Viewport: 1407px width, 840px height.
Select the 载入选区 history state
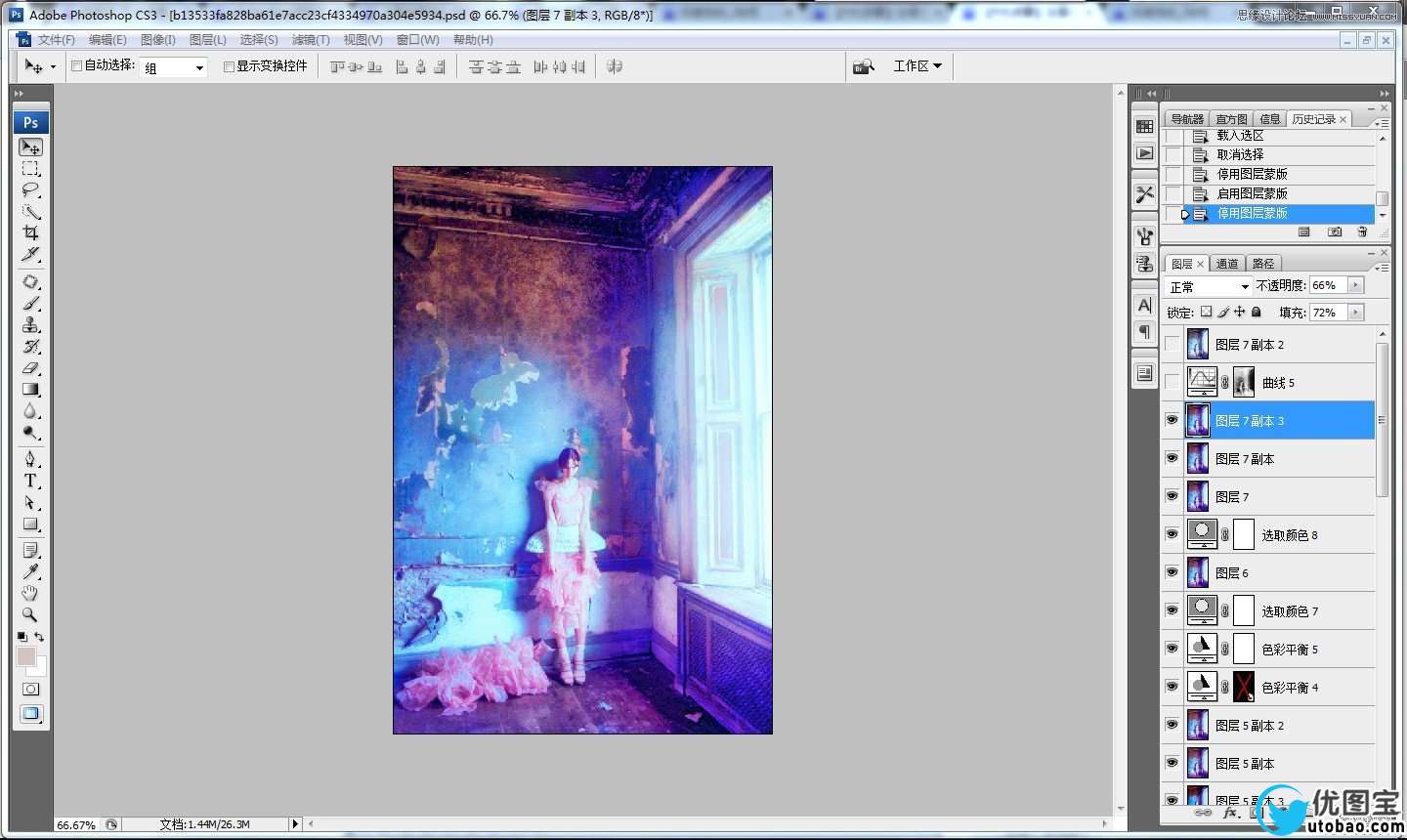pos(1279,136)
